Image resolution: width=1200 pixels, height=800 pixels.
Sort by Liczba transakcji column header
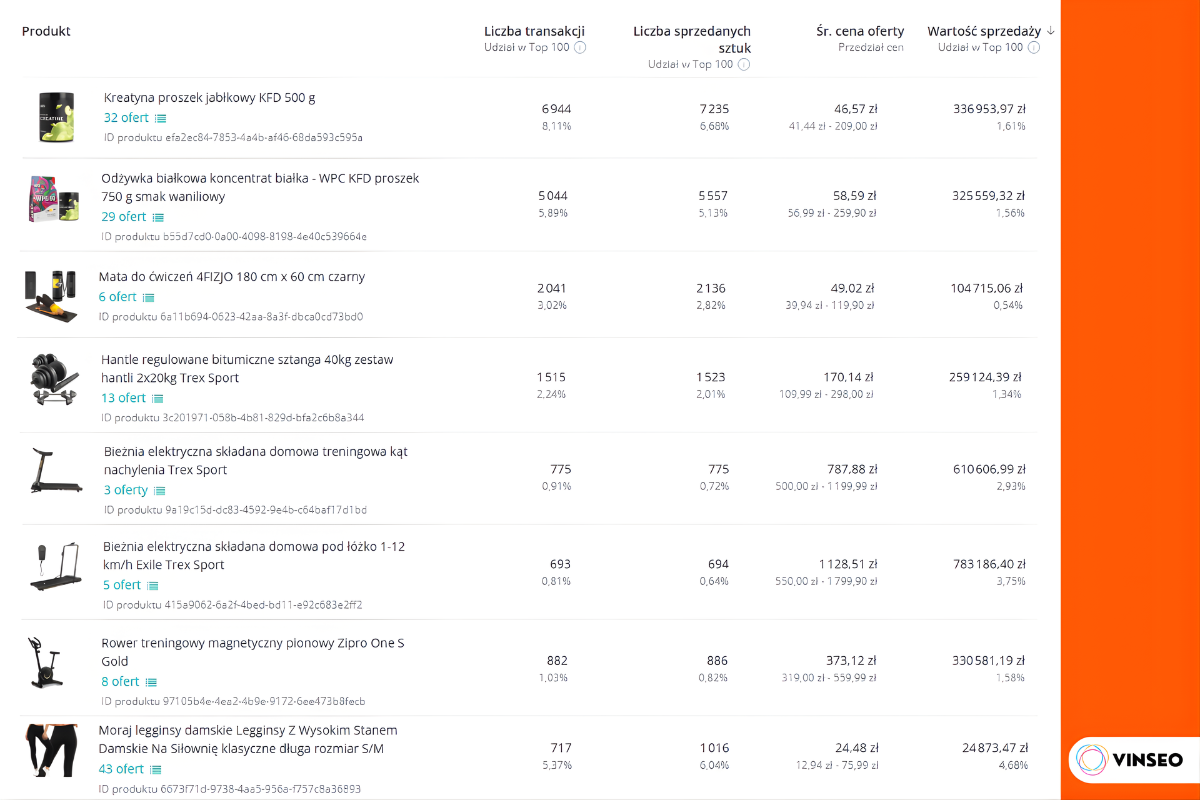coord(534,31)
